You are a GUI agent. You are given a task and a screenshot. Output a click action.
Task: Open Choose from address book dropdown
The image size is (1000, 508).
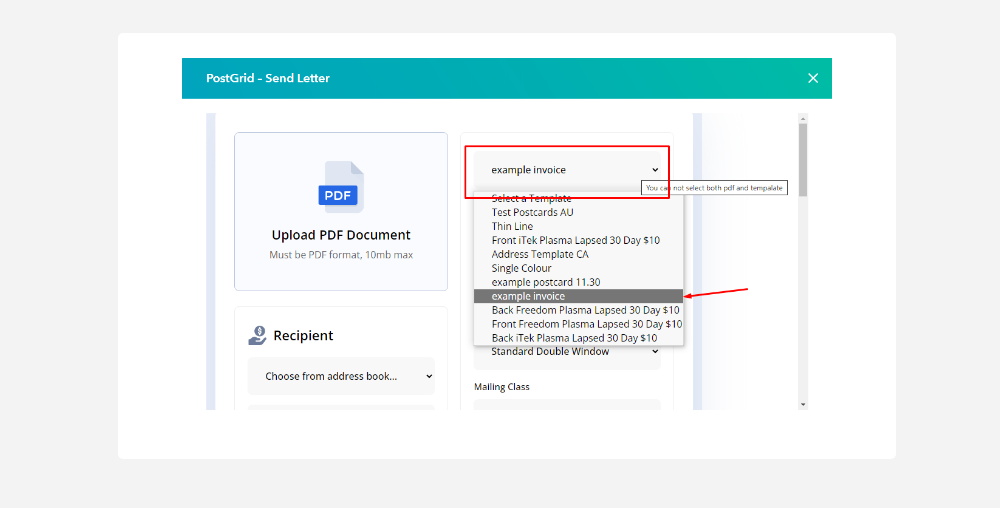coord(341,376)
